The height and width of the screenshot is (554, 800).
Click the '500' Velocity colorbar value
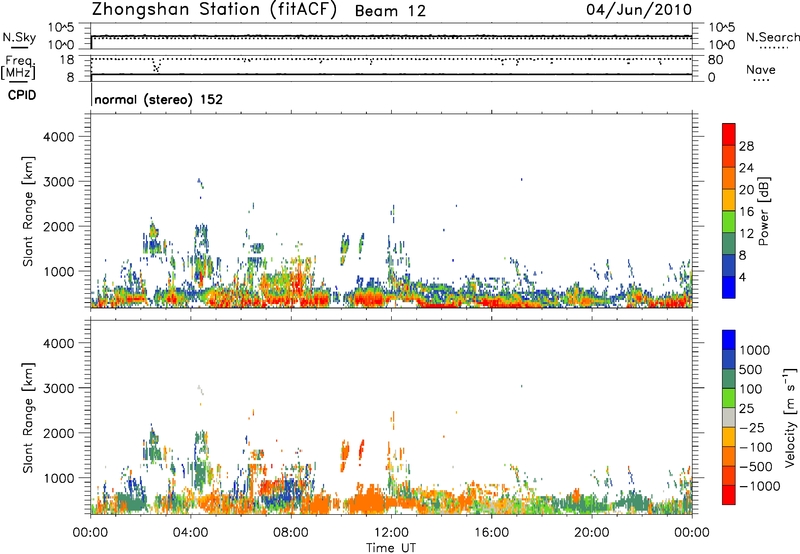(750, 369)
